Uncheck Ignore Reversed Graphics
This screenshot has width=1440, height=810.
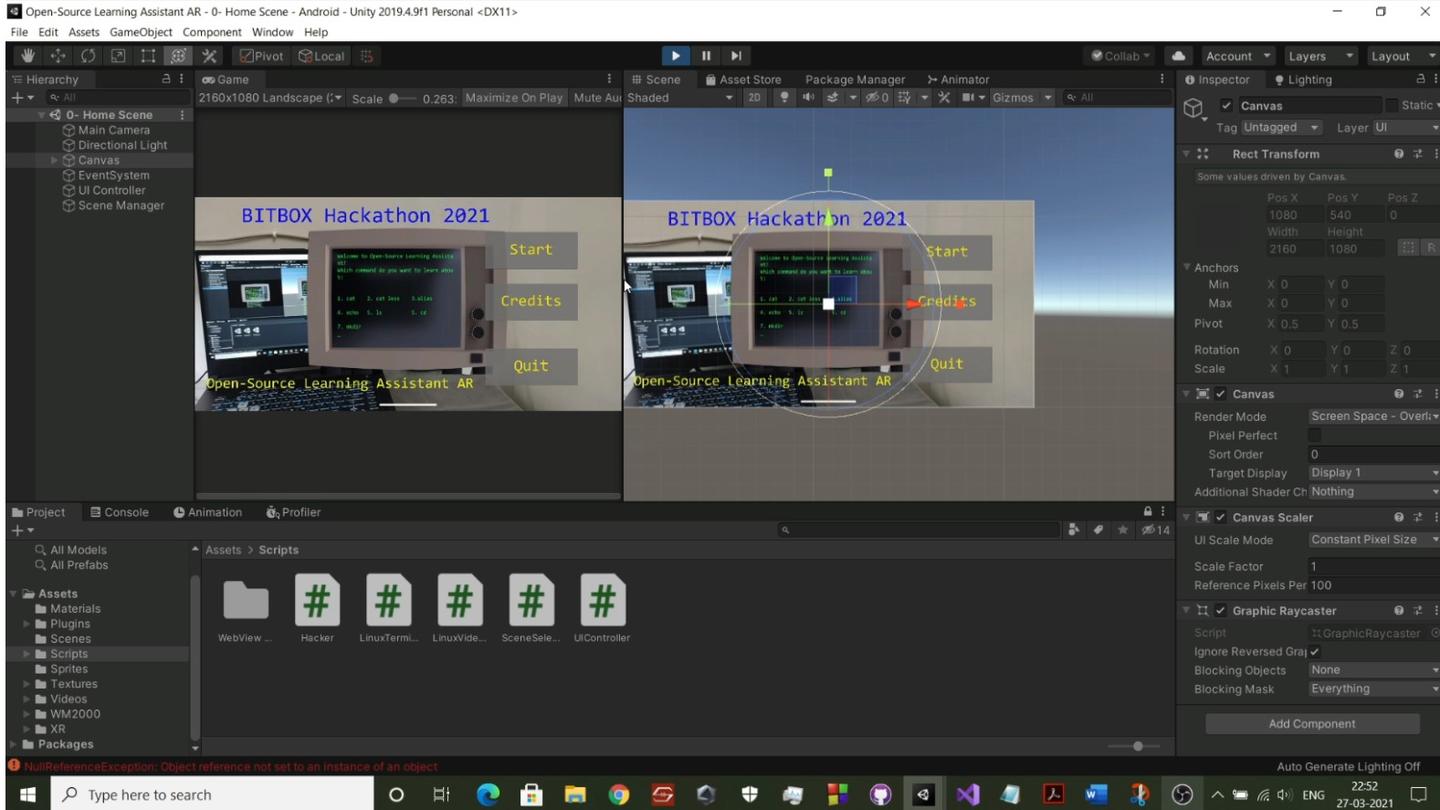(x=1315, y=651)
